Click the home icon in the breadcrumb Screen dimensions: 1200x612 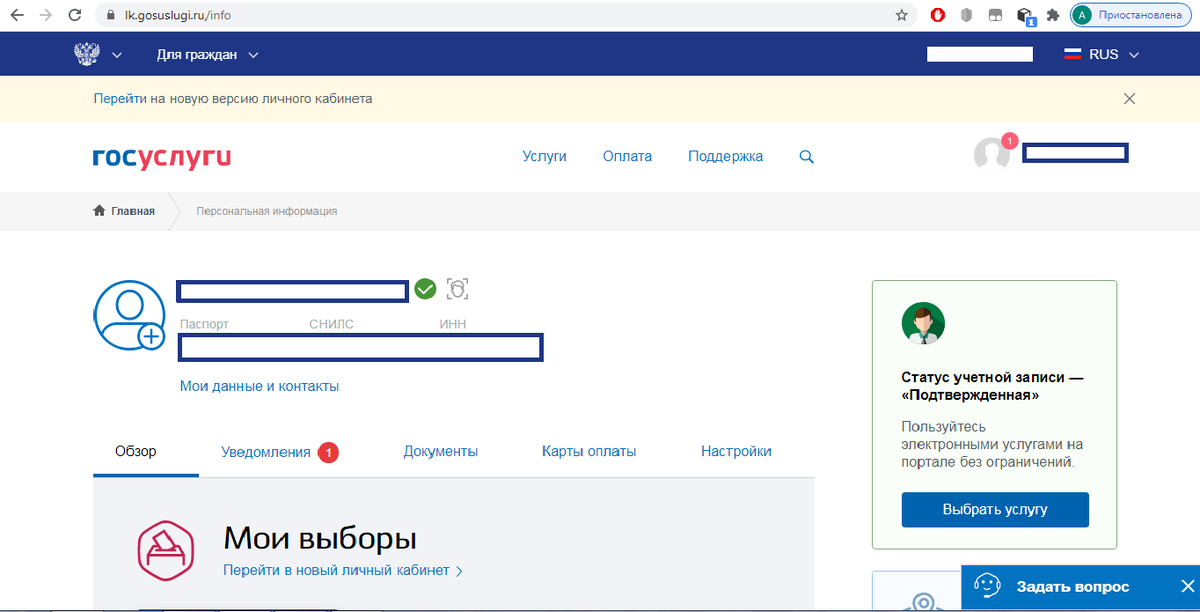pos(99,210)
